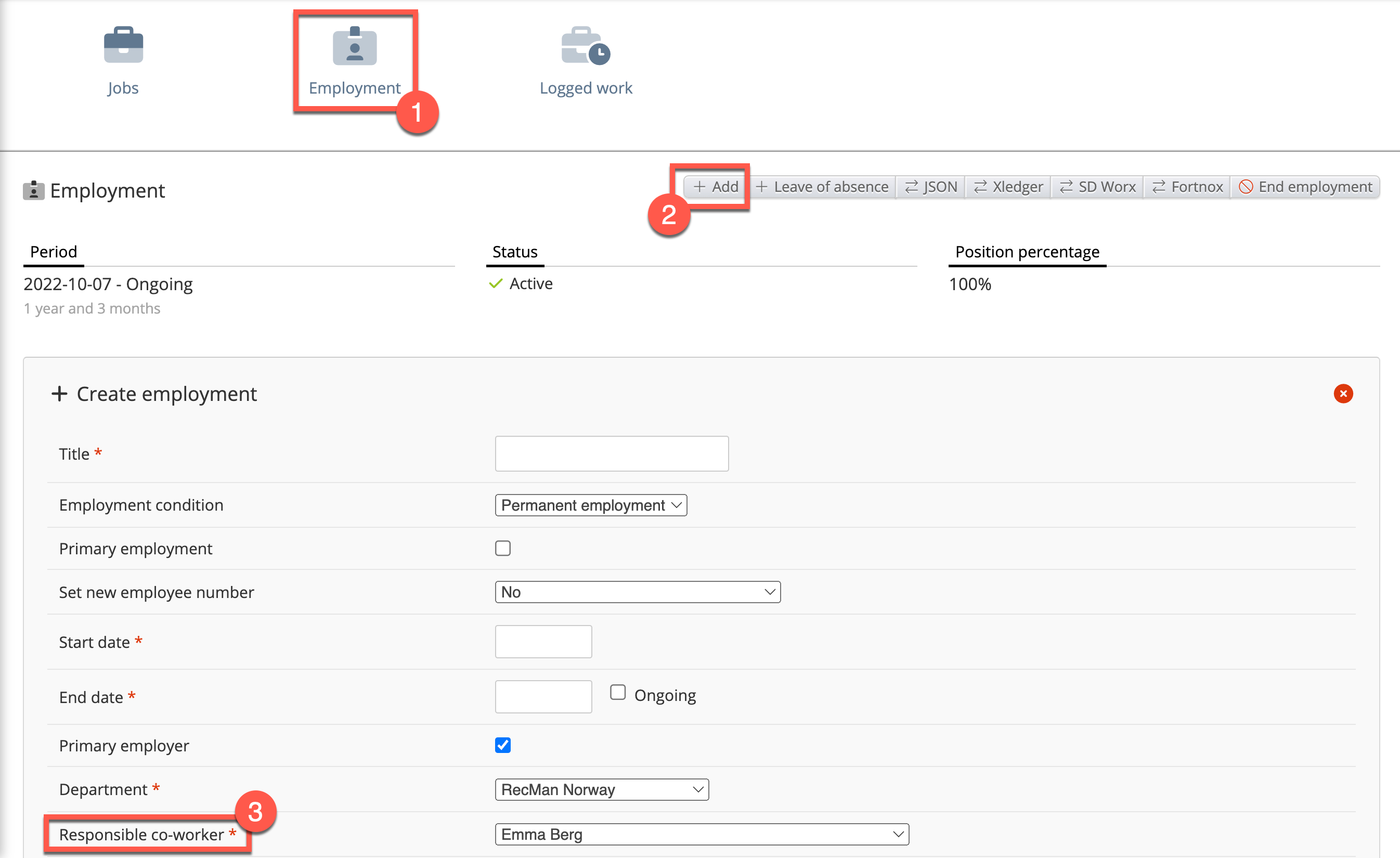This screenshot has width=1400, height=858.
Task: Open the Jobs briefcase icon
Action: [123, 45]
